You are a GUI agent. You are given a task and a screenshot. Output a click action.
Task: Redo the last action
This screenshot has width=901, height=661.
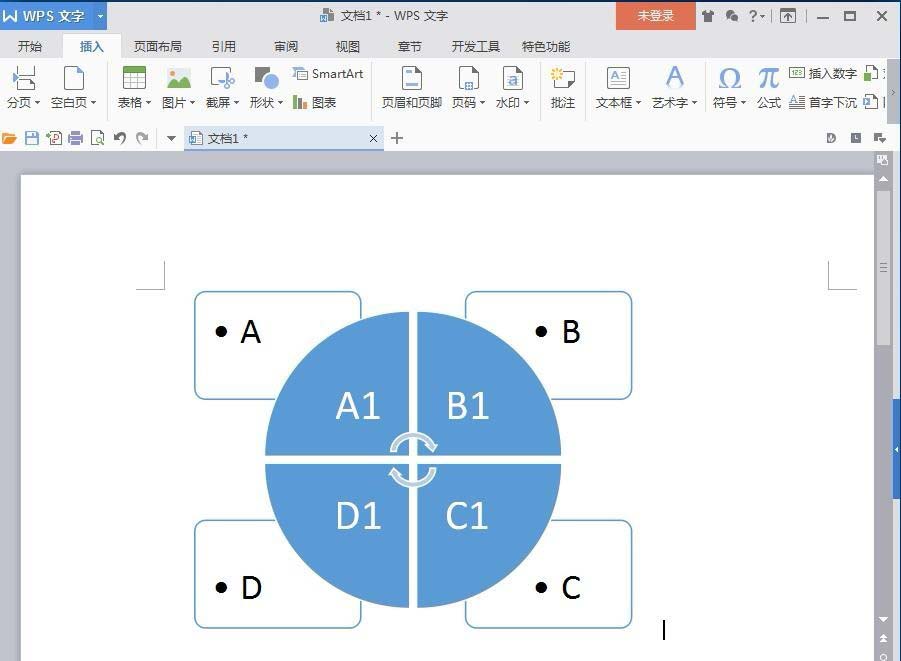click(142, 138)
